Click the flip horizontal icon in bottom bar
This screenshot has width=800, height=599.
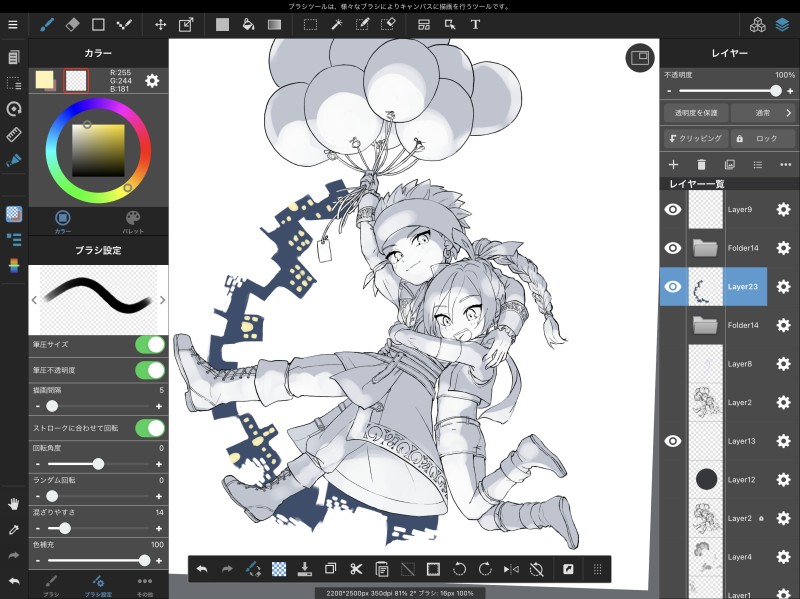tap(511, 569)
